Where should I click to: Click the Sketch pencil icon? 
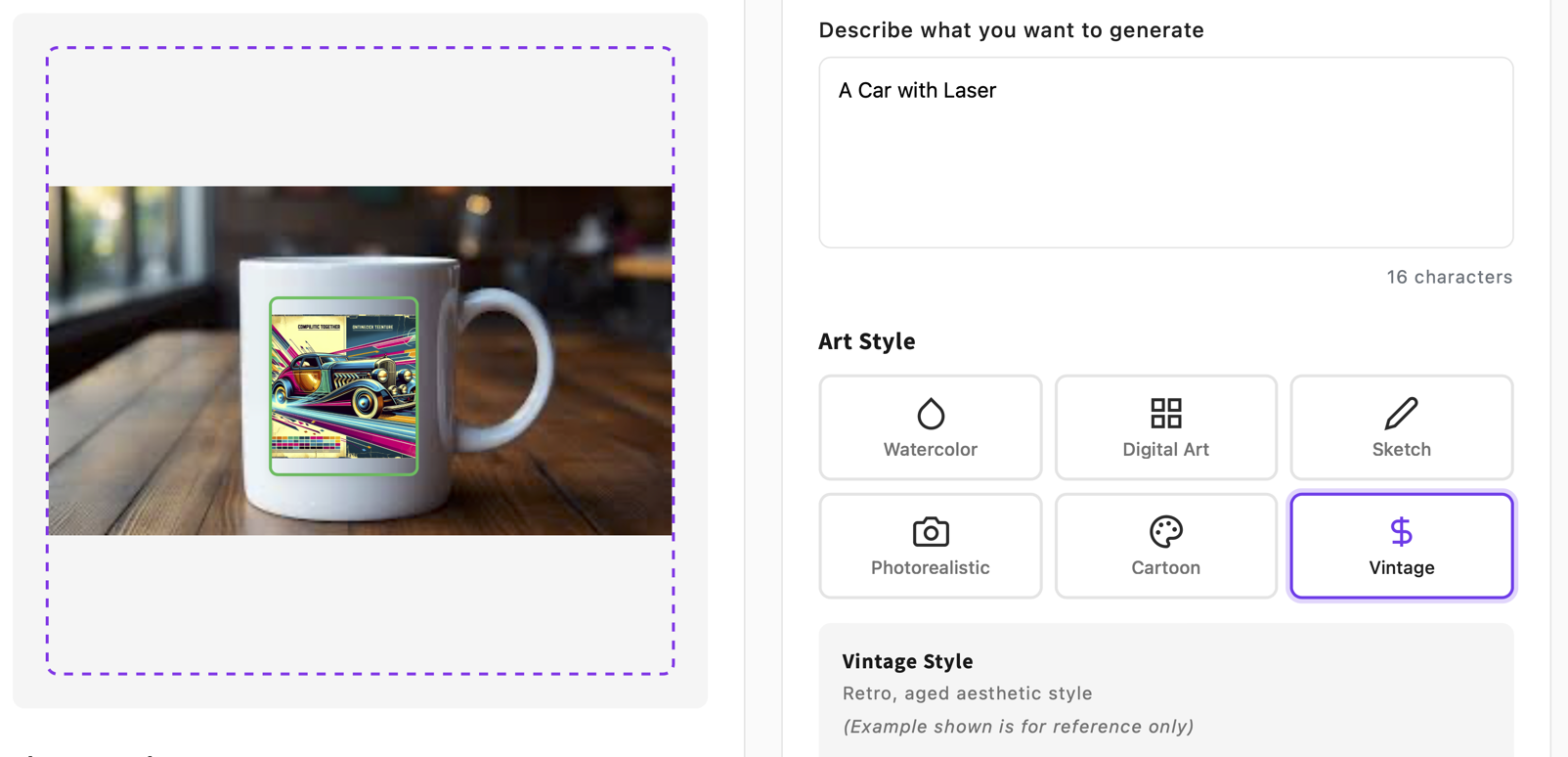[1401, 414]
